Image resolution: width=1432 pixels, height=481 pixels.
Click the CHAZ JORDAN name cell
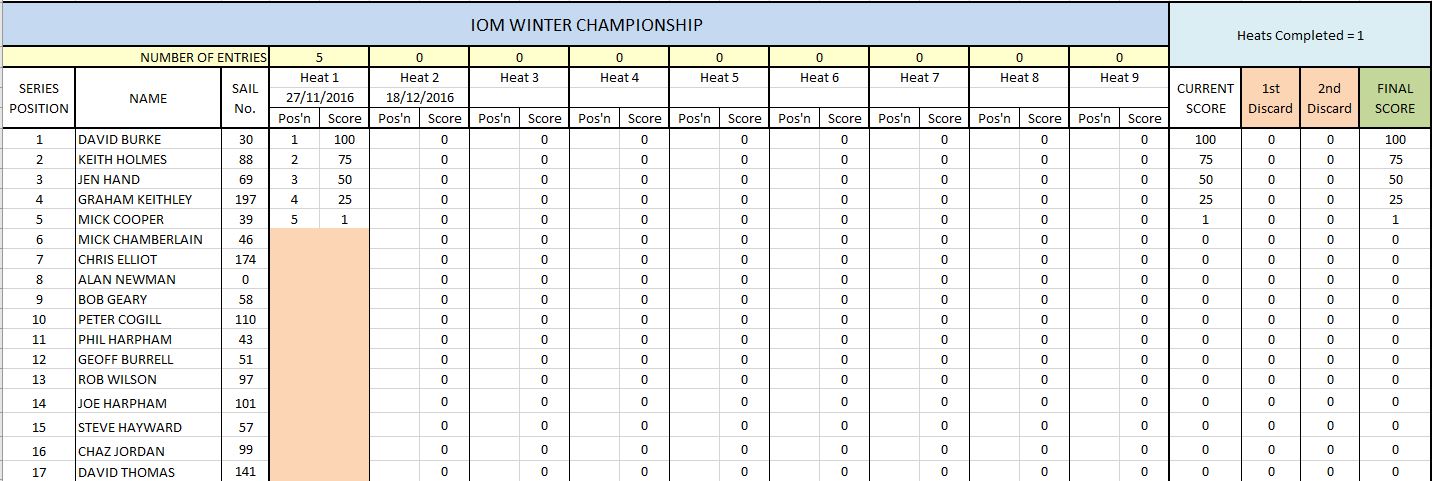point(148,451)
